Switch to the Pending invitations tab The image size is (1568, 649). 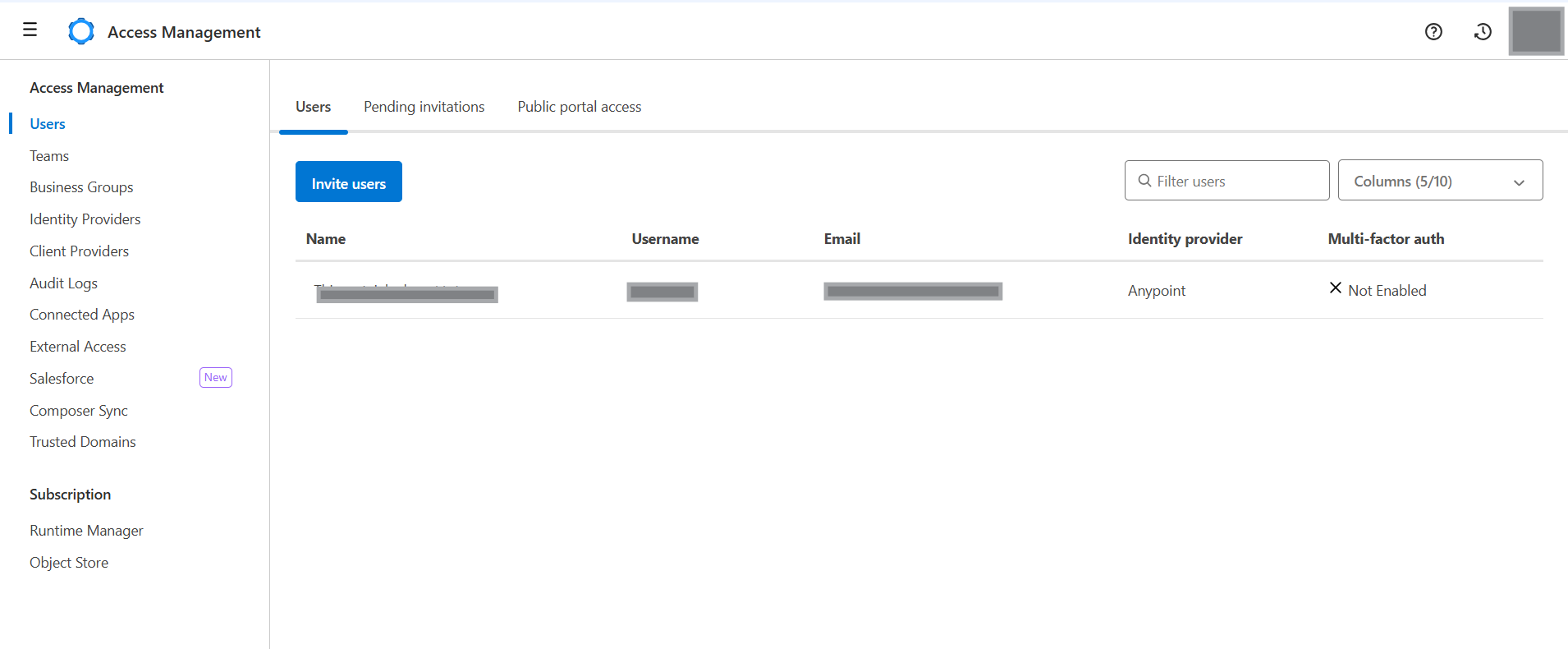(x=424, y=107)
